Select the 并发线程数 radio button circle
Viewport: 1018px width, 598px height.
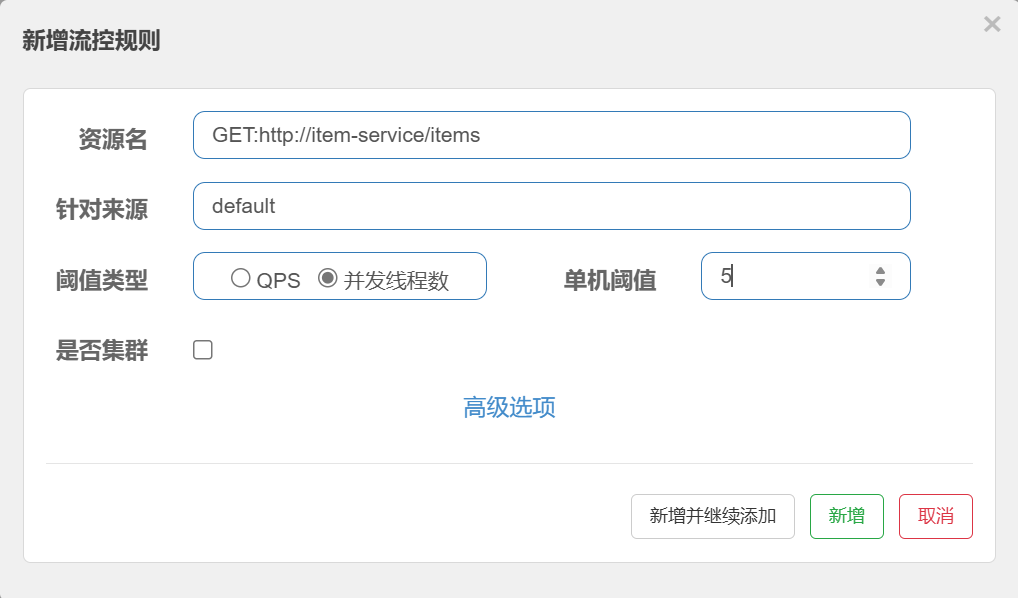pos(327,279)
